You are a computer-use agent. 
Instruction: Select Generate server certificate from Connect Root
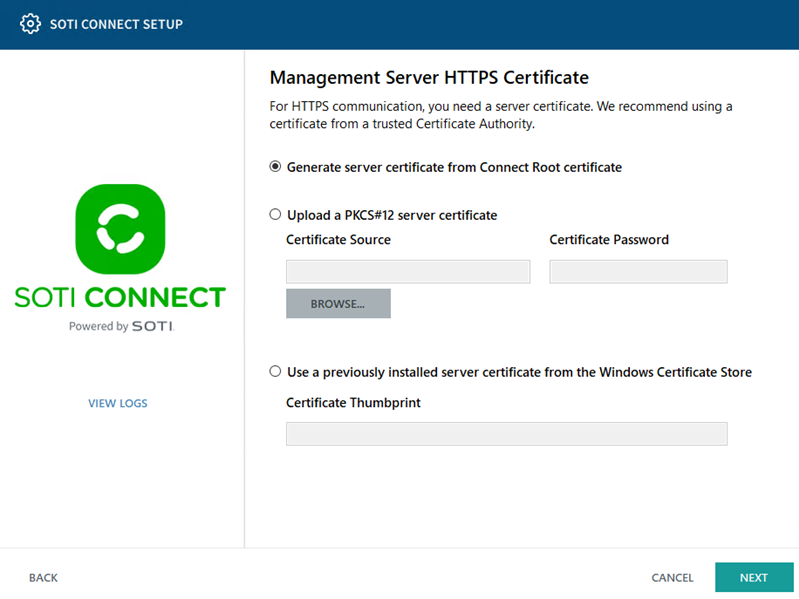[275, 167]
